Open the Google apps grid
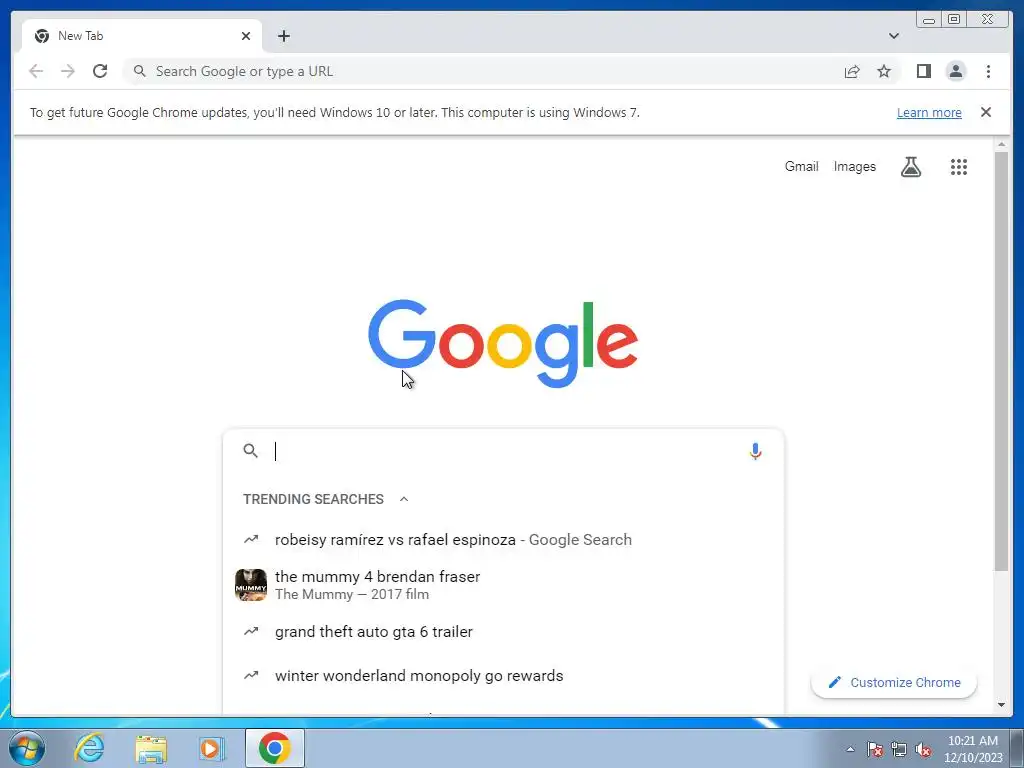The width and height of the screenshot is (1024, 768). [x=959, y=167]
